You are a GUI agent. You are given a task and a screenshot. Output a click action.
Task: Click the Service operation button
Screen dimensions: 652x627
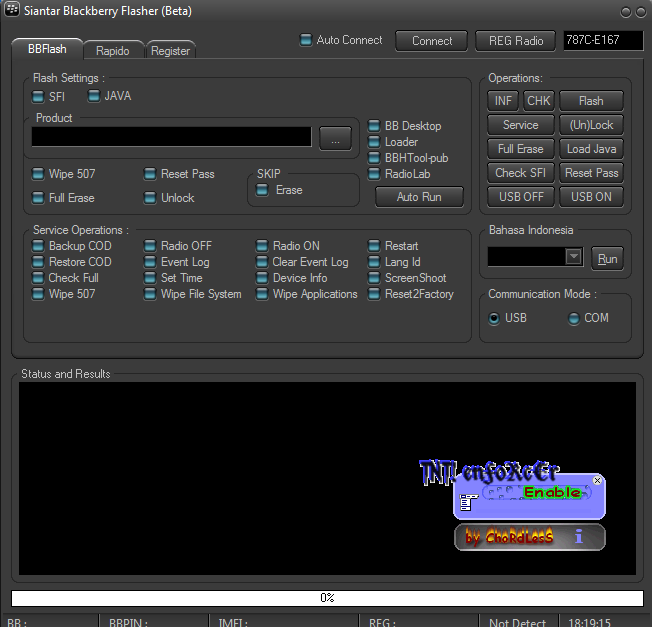click(521, 125)
